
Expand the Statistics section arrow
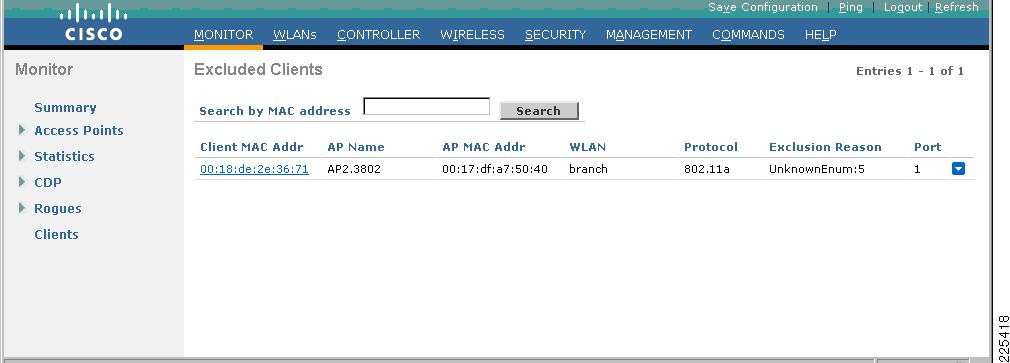coord(23,156)
